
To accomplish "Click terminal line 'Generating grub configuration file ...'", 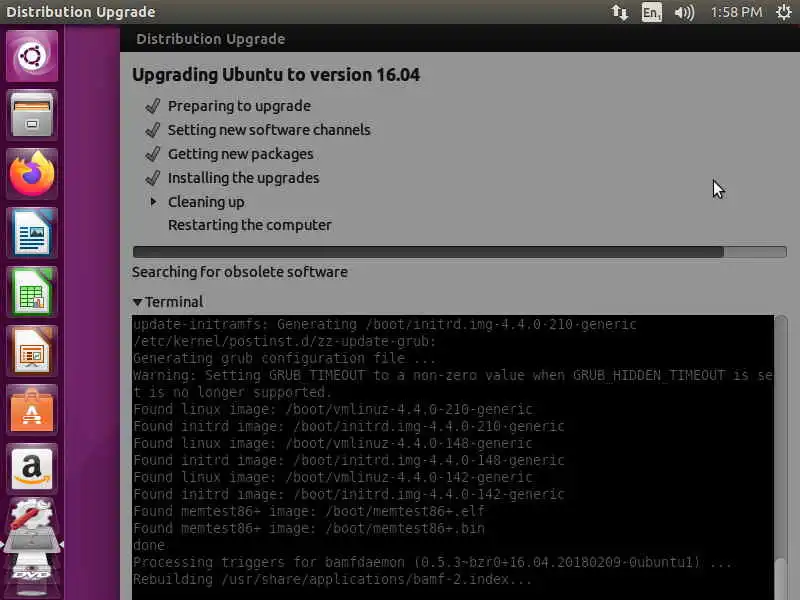I will coord(285,358).
